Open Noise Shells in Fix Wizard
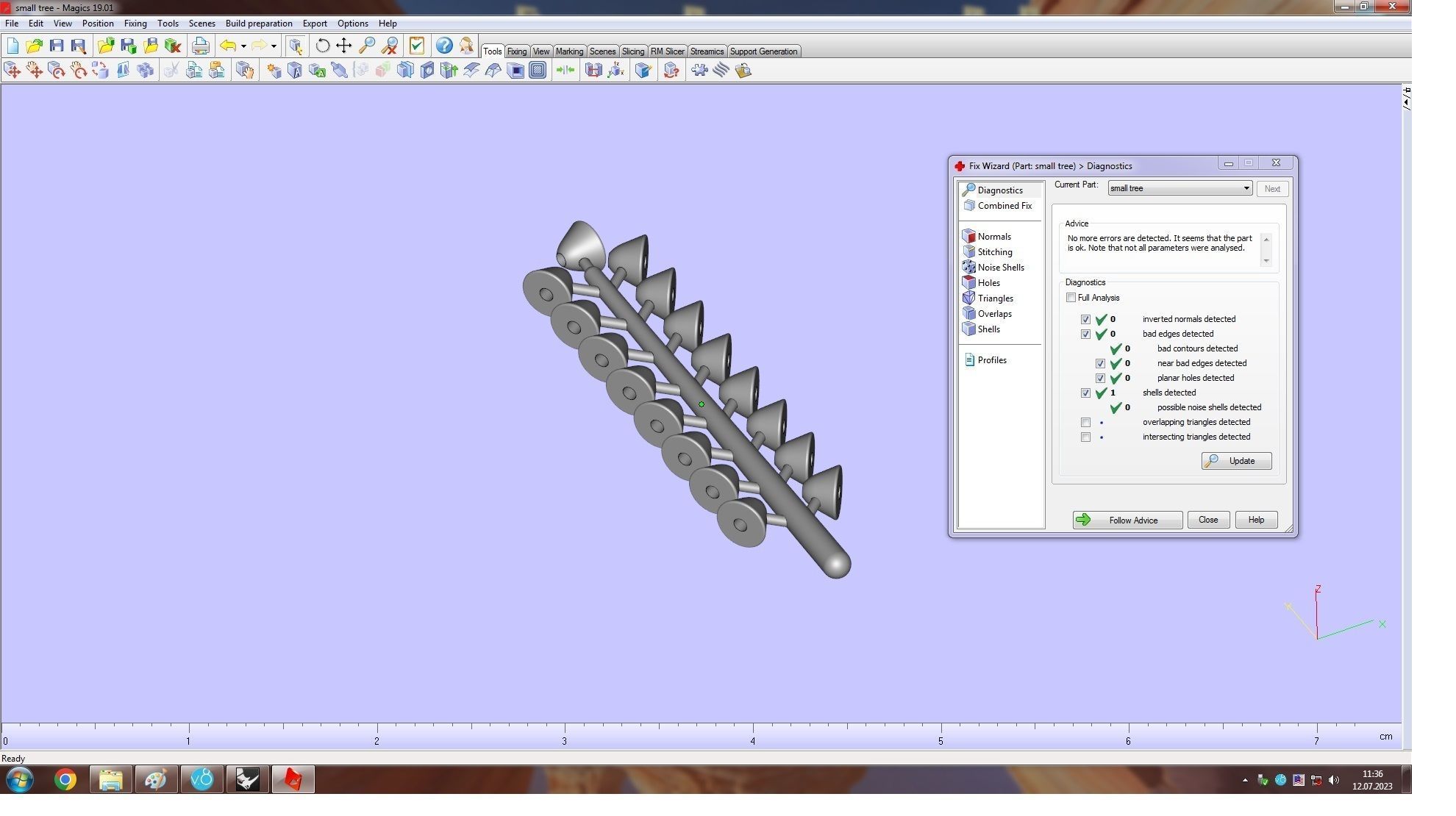This screenshot has width=1456, height=816. tap(1000, 268)
